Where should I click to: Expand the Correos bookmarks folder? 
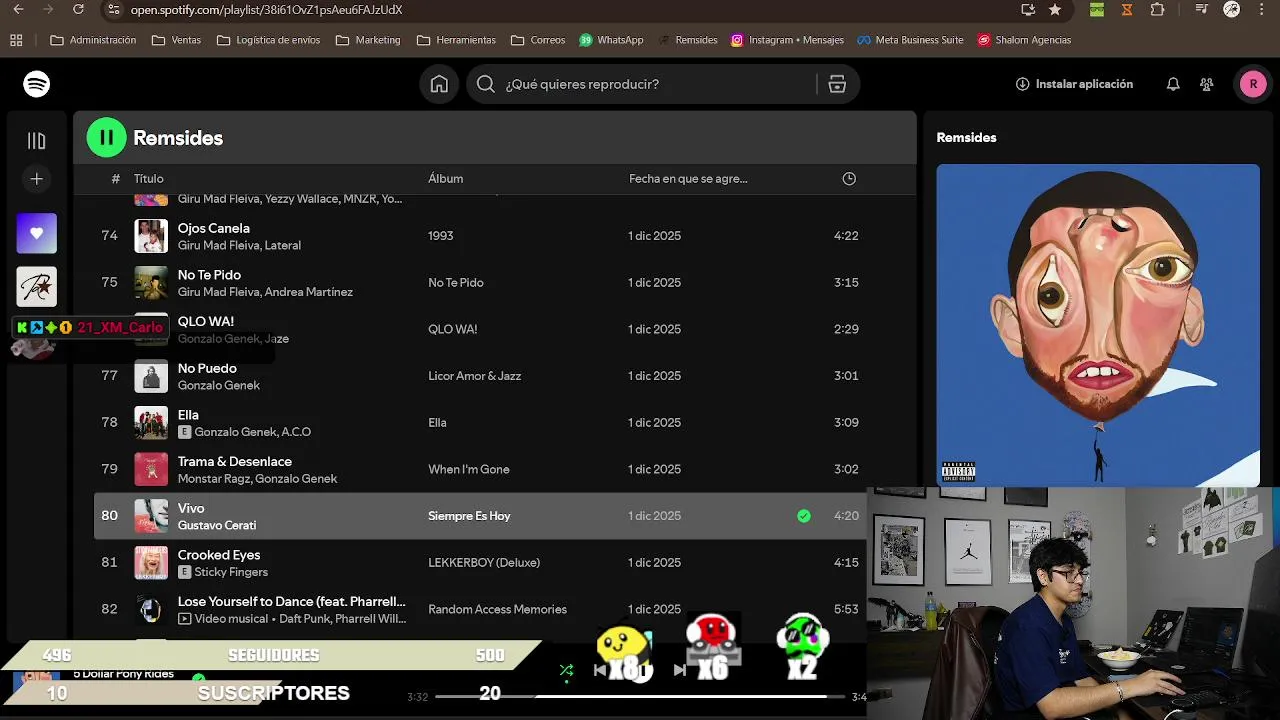538,40
